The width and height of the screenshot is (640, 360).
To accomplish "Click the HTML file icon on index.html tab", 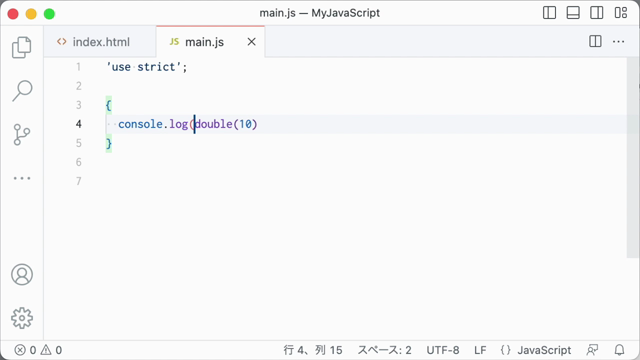I will 62,42.
